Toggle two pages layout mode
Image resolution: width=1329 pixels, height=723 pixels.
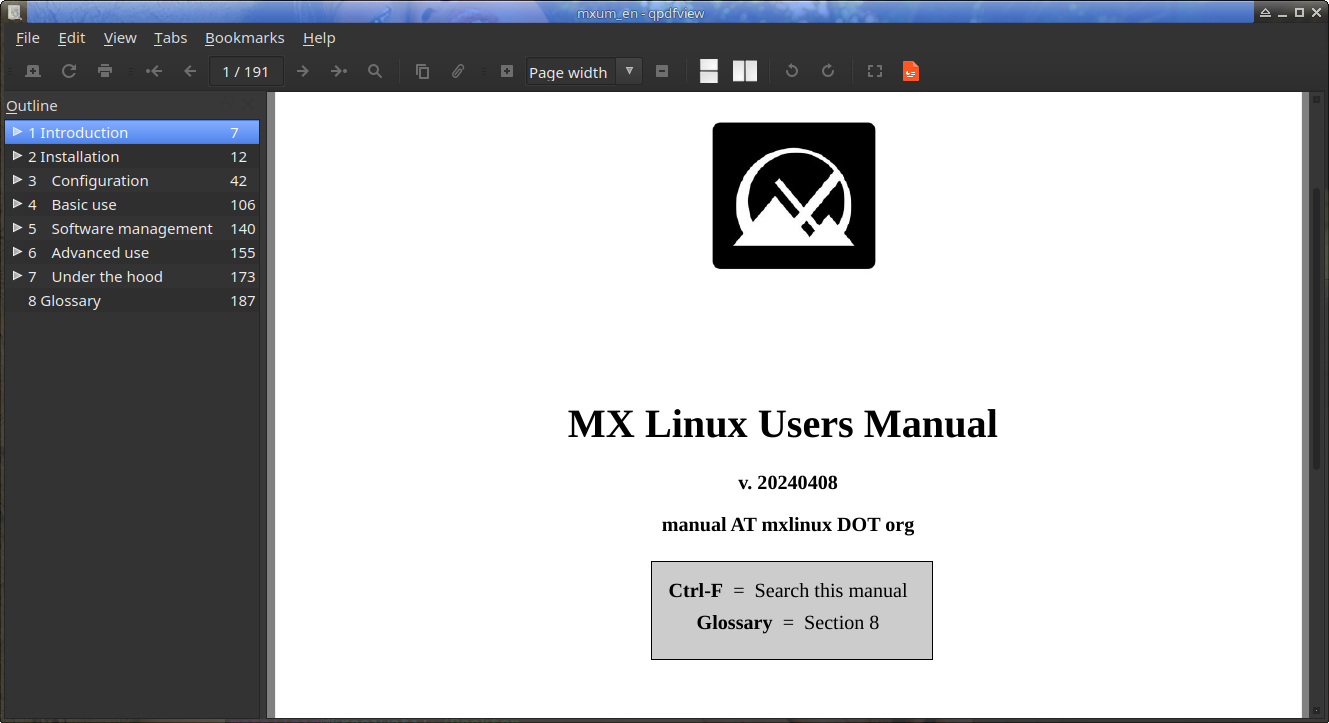tap(745, 71)
